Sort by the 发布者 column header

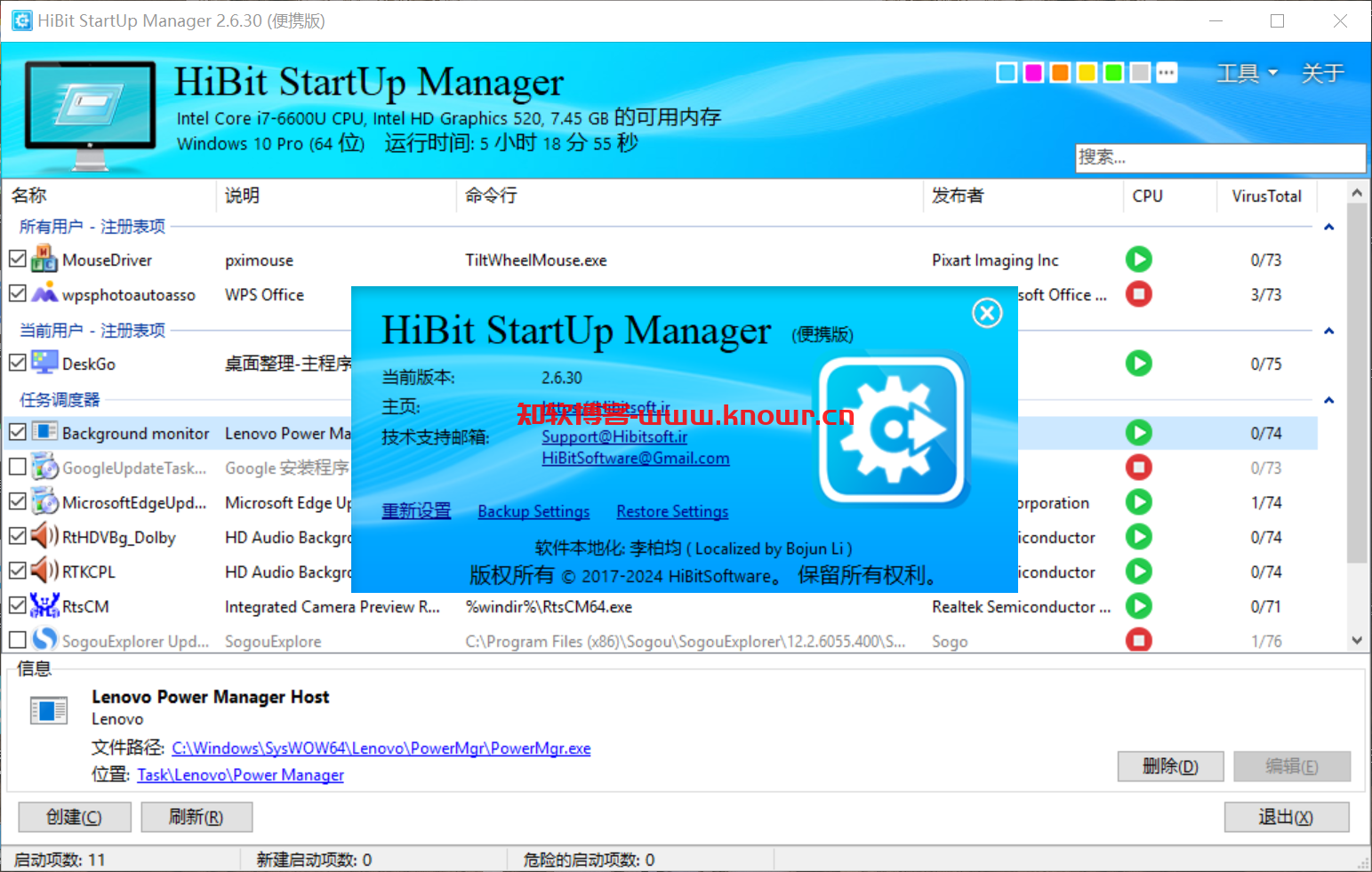click(1023, 196)
